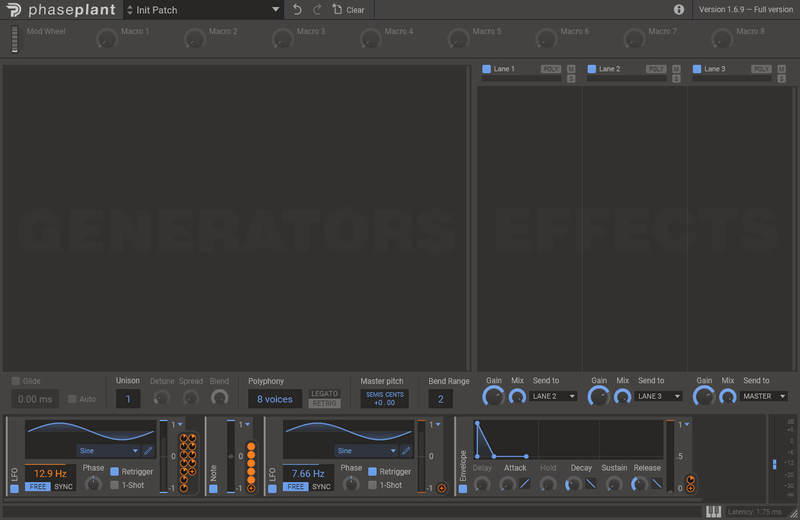Viewport: 800px width, 520px height.
Task: Click the Polyphony 8 voices field
Action: [x=275, y=399]
